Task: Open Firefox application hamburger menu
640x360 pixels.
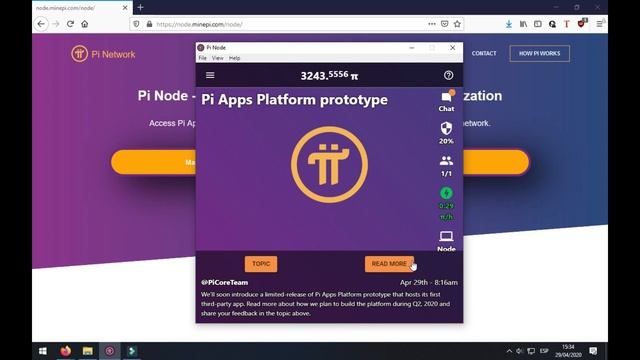Action: point(599,24)
